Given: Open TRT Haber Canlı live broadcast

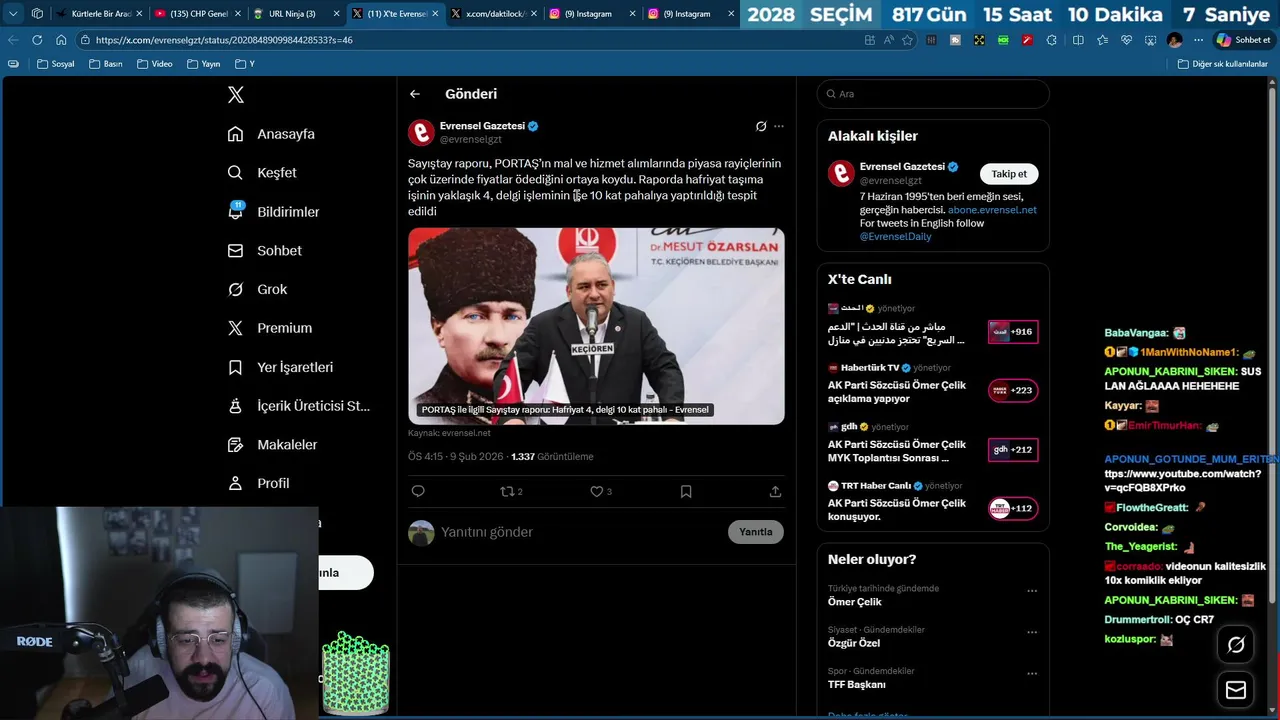Looking at the screenshot, I should point(933,502).
